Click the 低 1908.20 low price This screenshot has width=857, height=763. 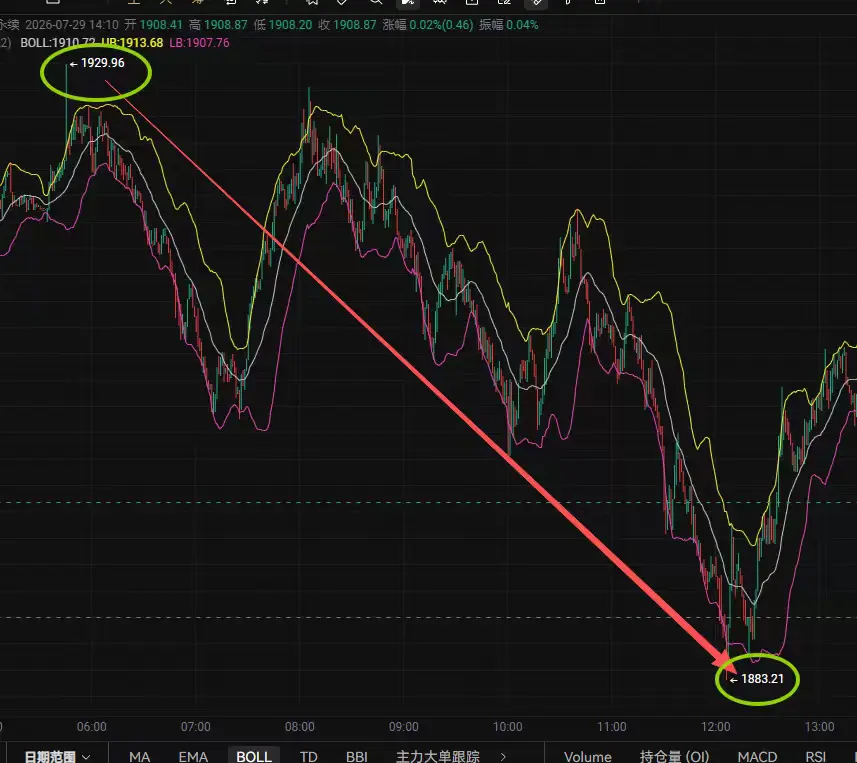click(x=283, y=25)
